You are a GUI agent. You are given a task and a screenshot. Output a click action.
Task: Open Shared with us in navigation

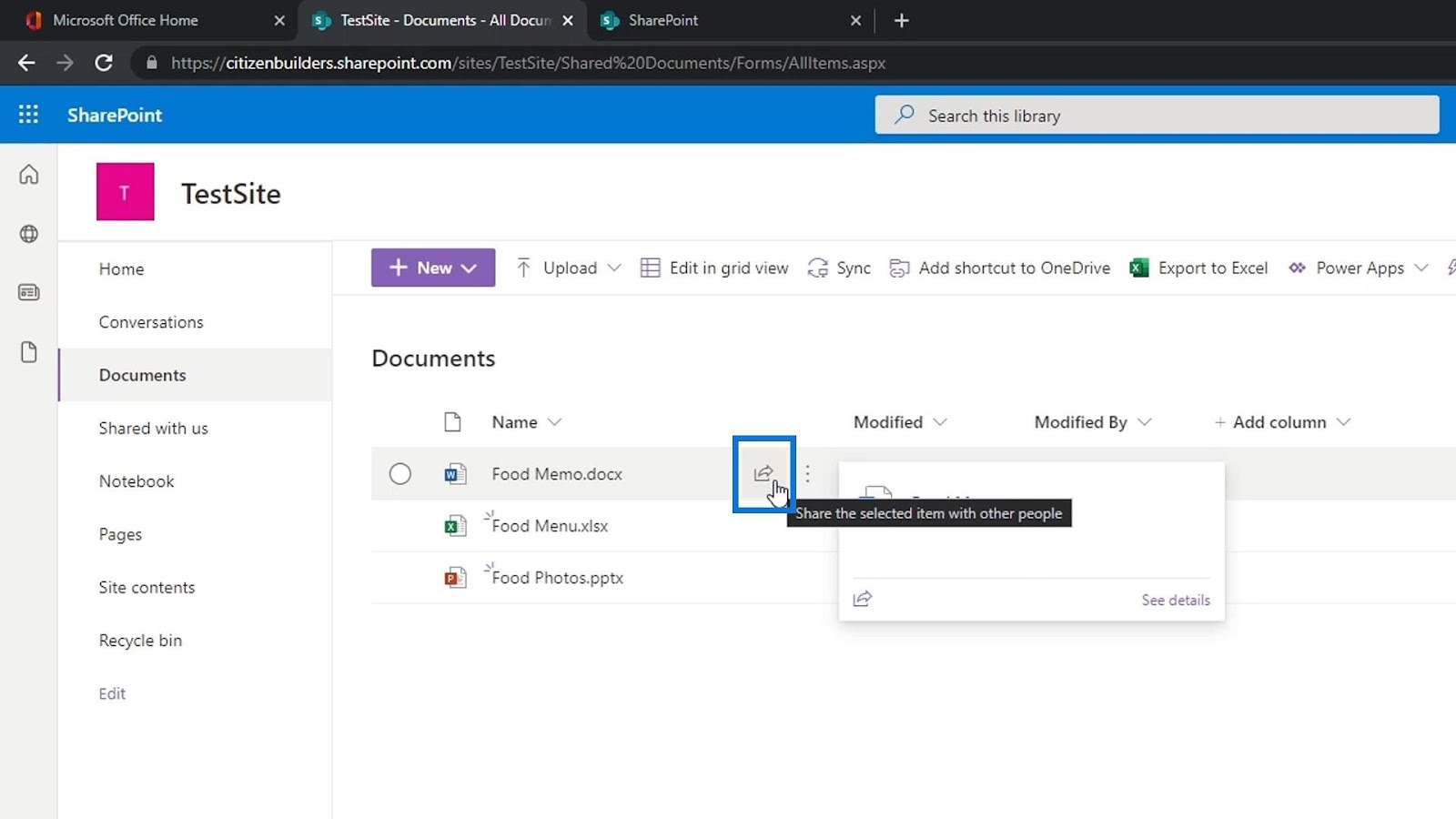[153, 428]
